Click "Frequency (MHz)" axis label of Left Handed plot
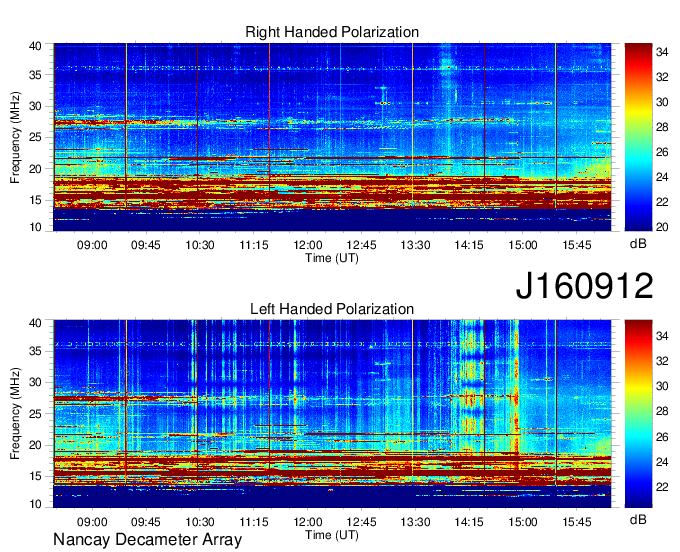Viewport: 680px width, 552px height. [x=15, y=414]
